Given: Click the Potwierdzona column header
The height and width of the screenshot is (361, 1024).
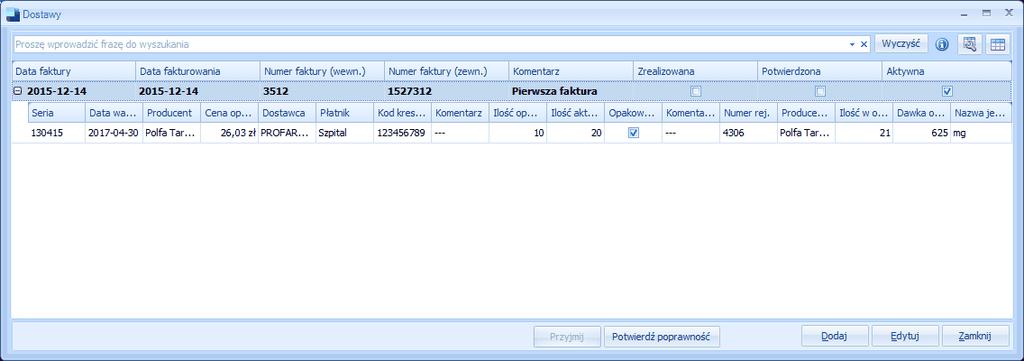Looking at the screenshot, I should (820, 71).
